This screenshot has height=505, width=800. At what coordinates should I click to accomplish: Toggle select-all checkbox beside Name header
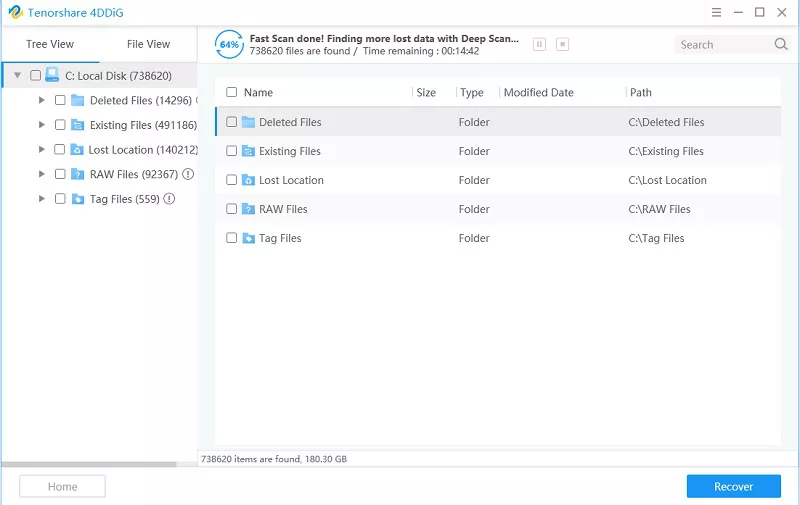pyautogui.click(x=232, y=92)
